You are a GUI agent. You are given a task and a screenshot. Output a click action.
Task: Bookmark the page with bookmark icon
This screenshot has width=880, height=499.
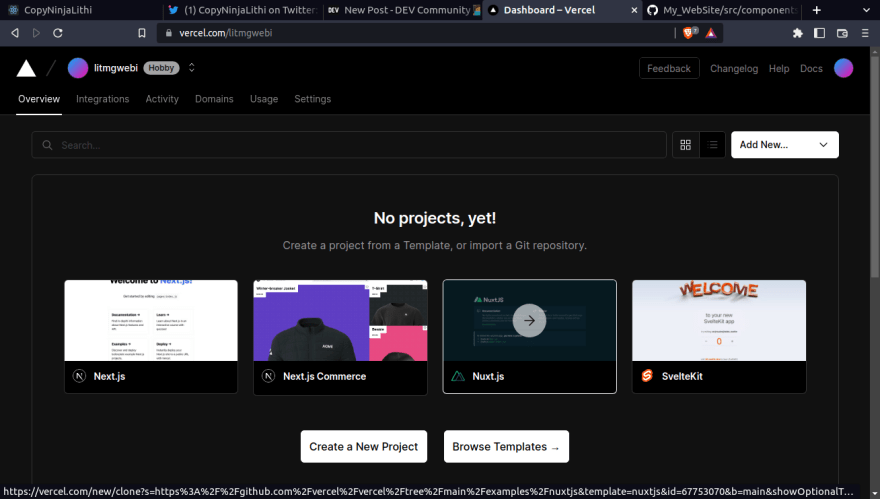(x=142, y=33)
